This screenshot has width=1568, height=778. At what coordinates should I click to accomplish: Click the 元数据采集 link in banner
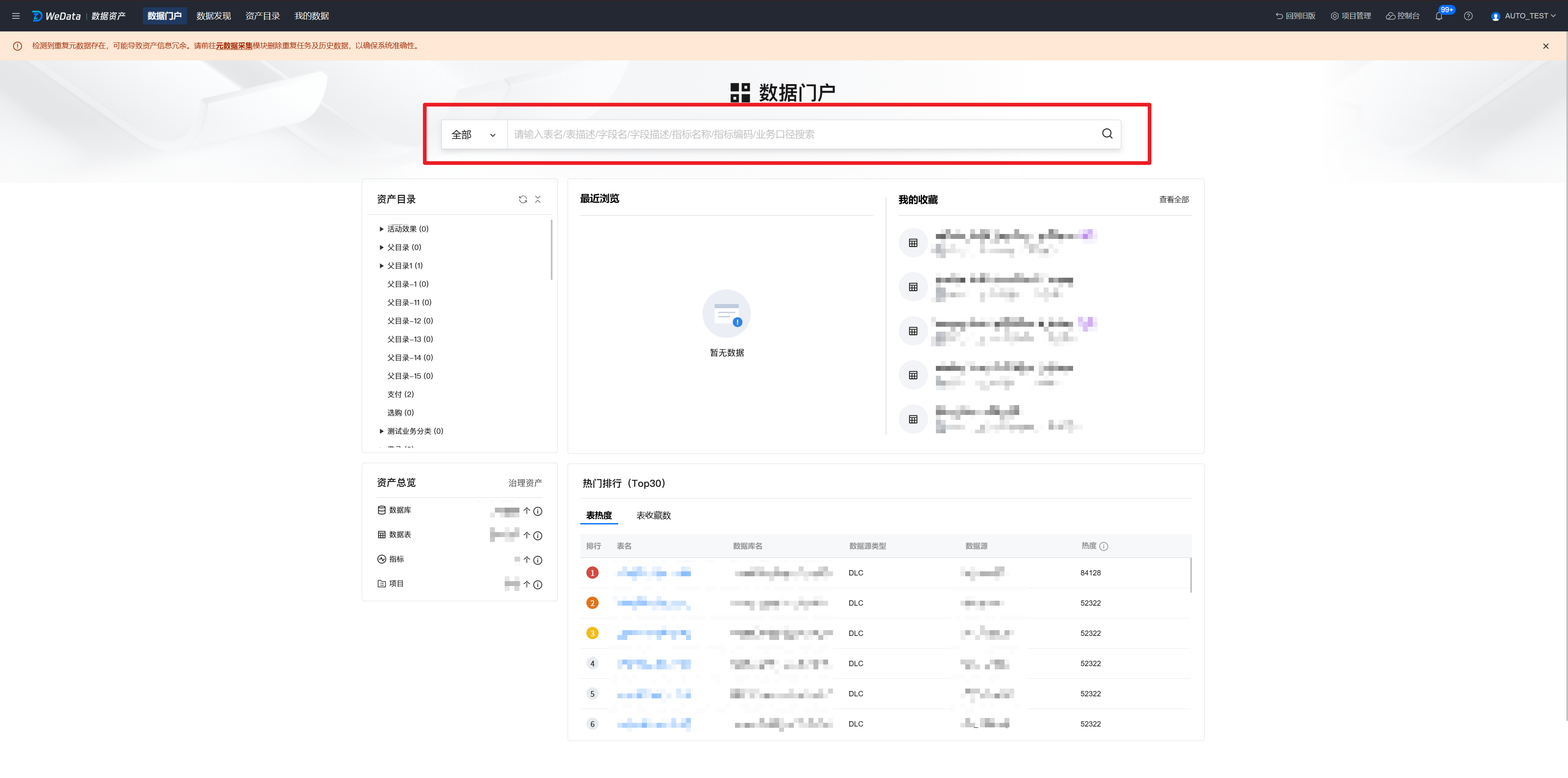[234, 46]
